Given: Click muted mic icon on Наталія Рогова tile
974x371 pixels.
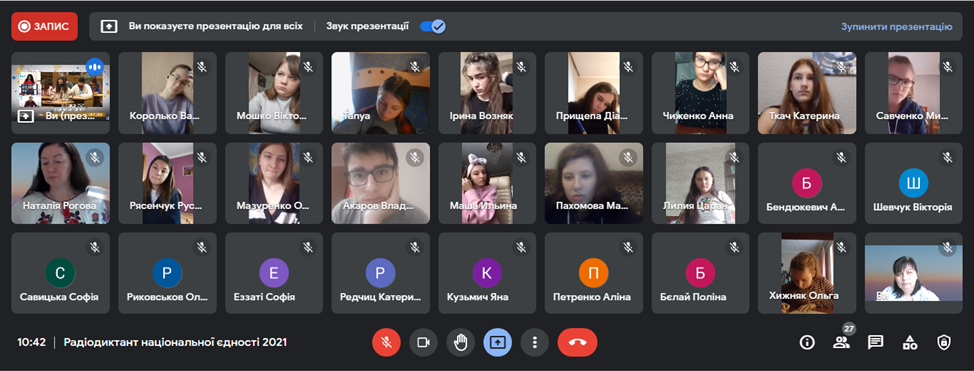Looking at the screenshot, I should point(94,158).
